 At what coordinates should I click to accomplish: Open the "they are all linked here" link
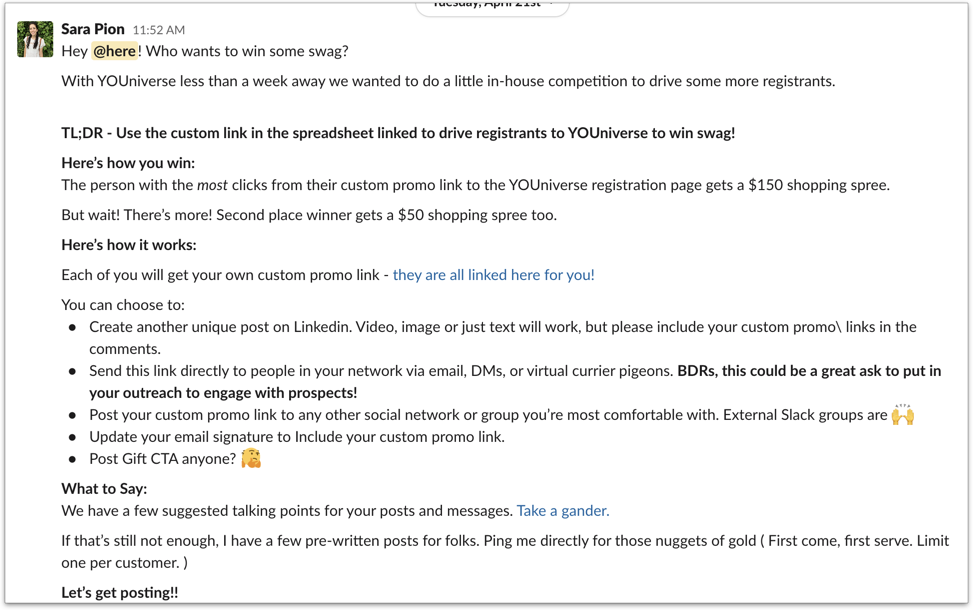point(493,275)
